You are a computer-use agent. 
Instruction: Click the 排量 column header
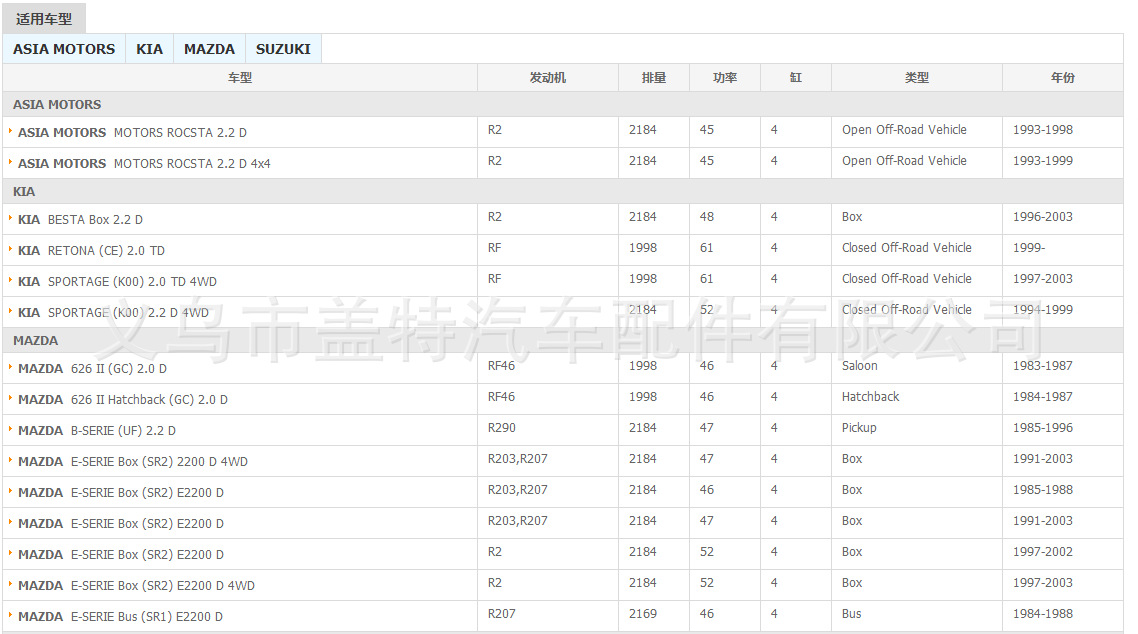pos(654,78)
